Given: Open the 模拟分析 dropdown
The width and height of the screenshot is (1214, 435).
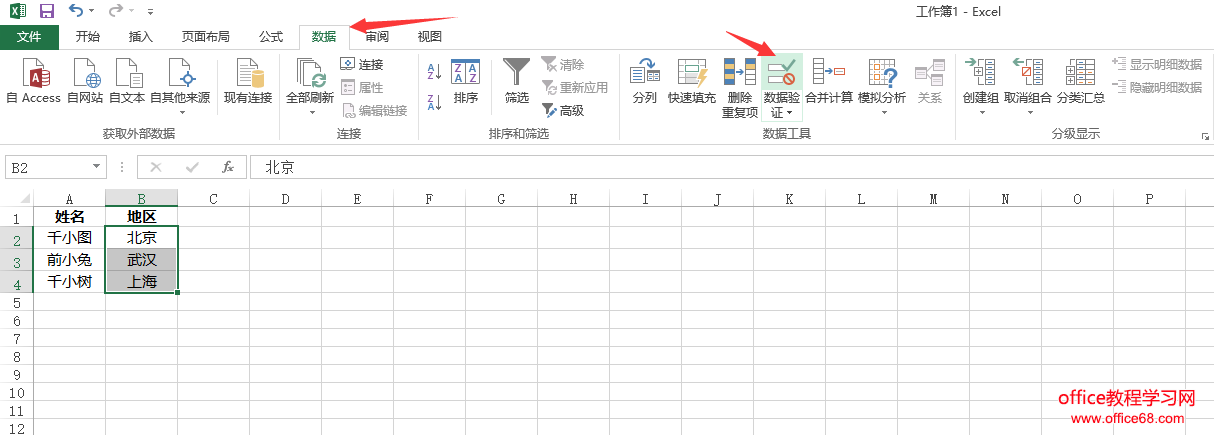Looking at the screenshot, I should click(882, 86).
